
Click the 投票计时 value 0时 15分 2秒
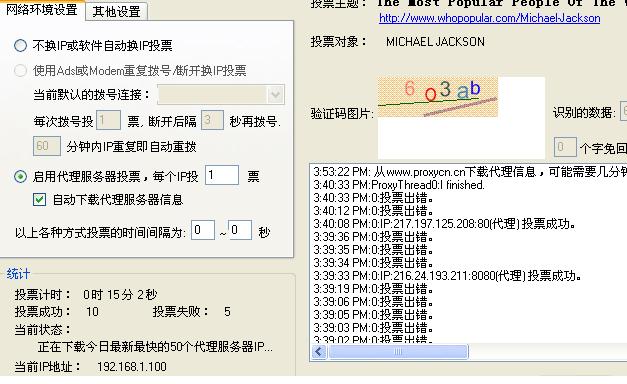point(120,295)
